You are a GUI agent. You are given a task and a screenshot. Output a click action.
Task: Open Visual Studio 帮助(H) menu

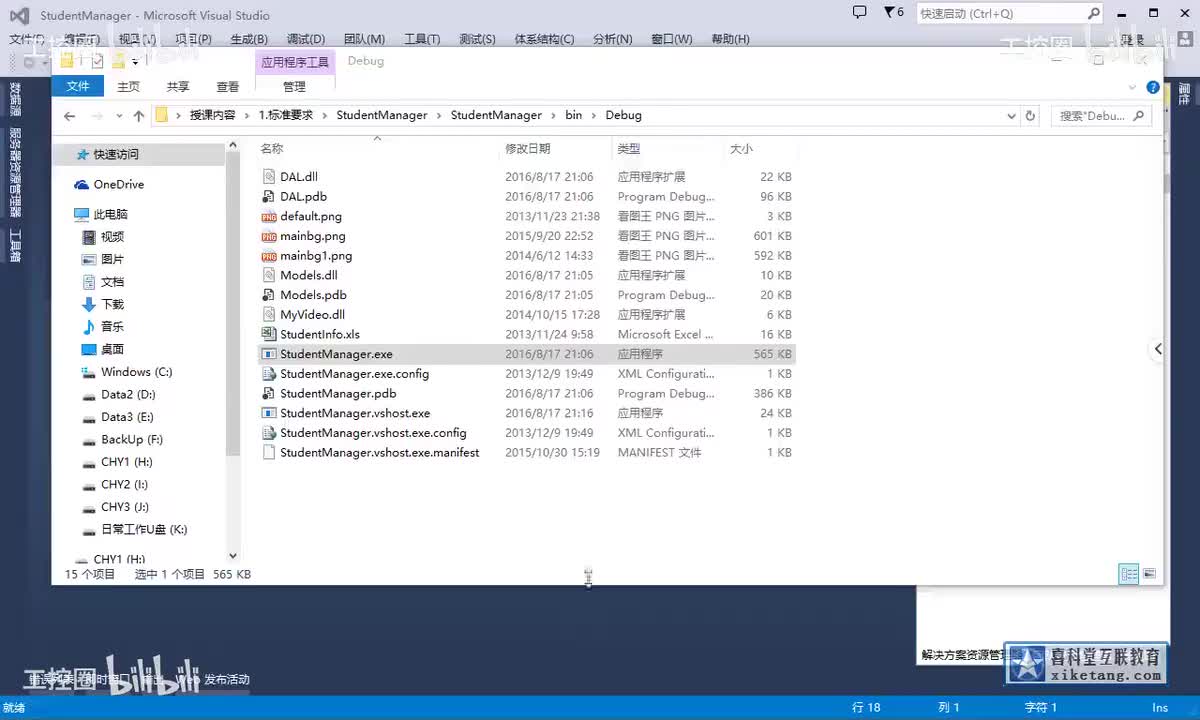(x=730, y=39)
